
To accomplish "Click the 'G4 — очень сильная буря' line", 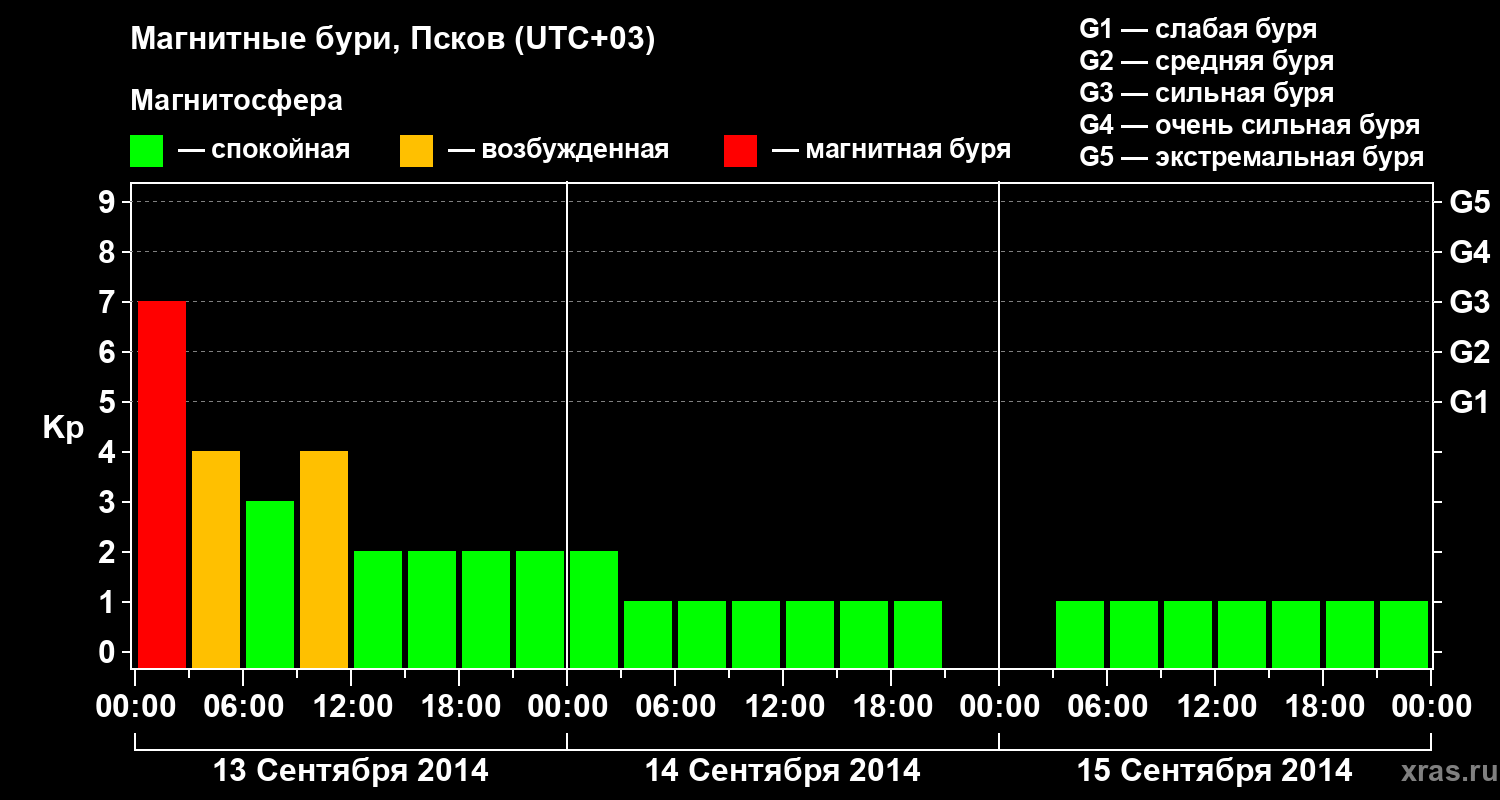I will 1250,125.
